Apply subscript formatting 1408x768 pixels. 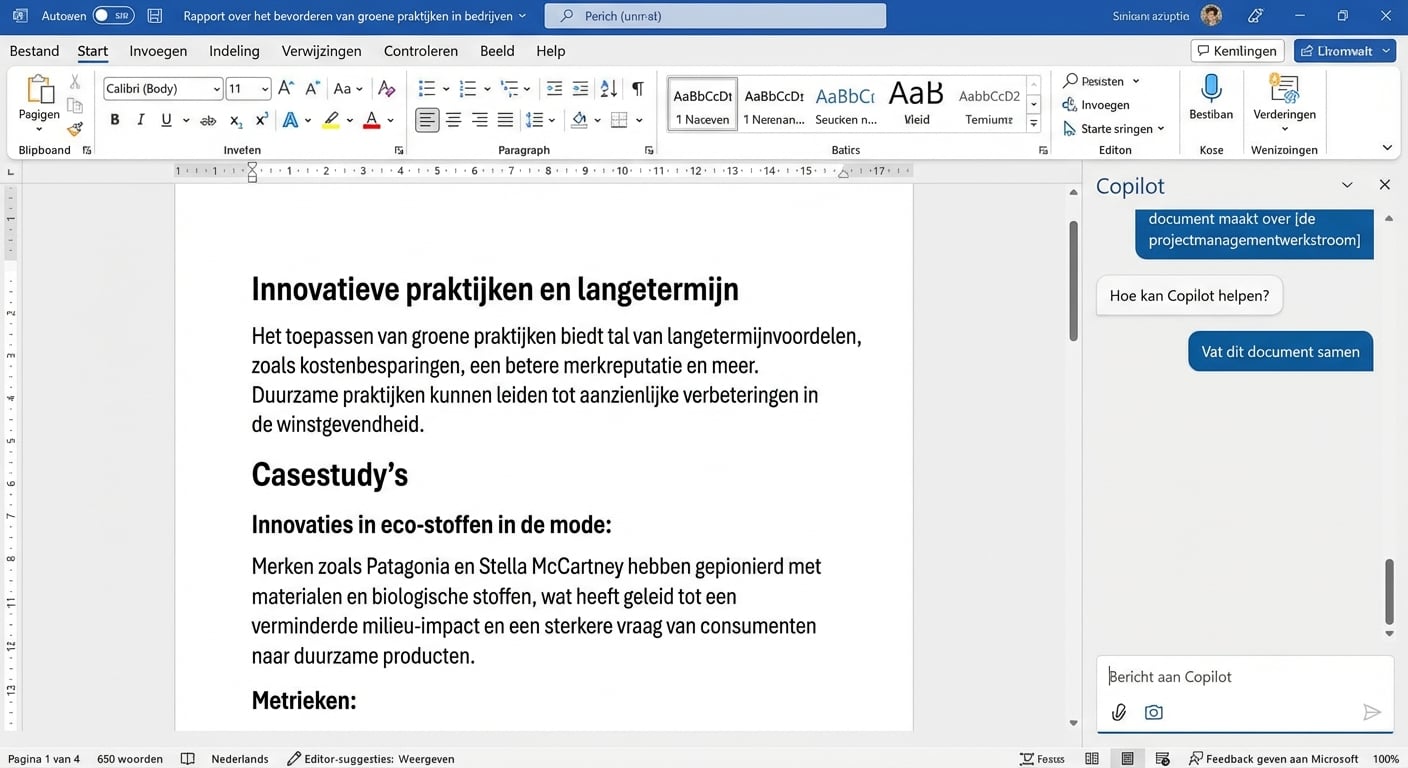(x=236, y=119)
